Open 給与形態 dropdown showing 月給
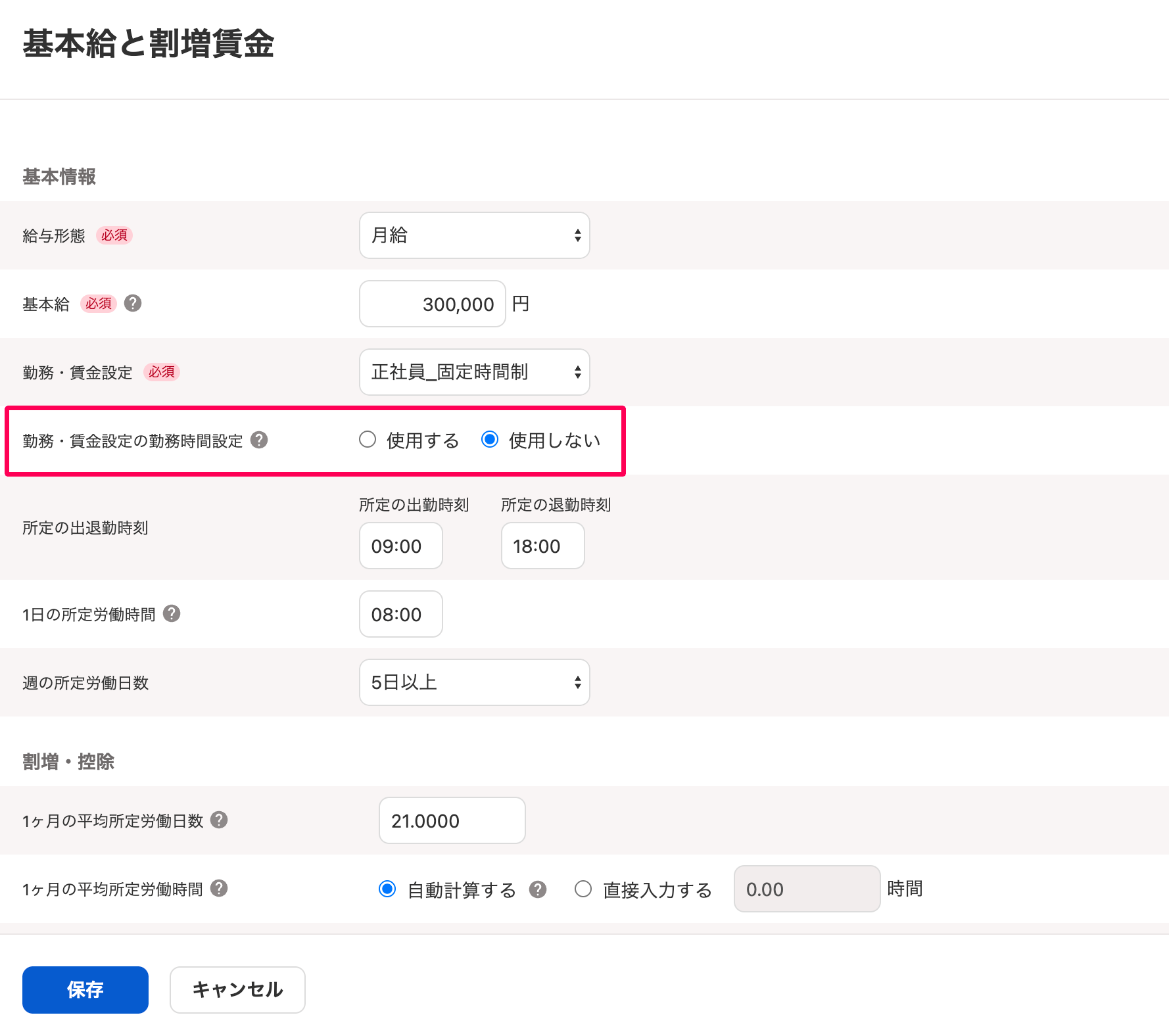The width and height of the screenshot is (1169, 1036). (x=475, y=235)
